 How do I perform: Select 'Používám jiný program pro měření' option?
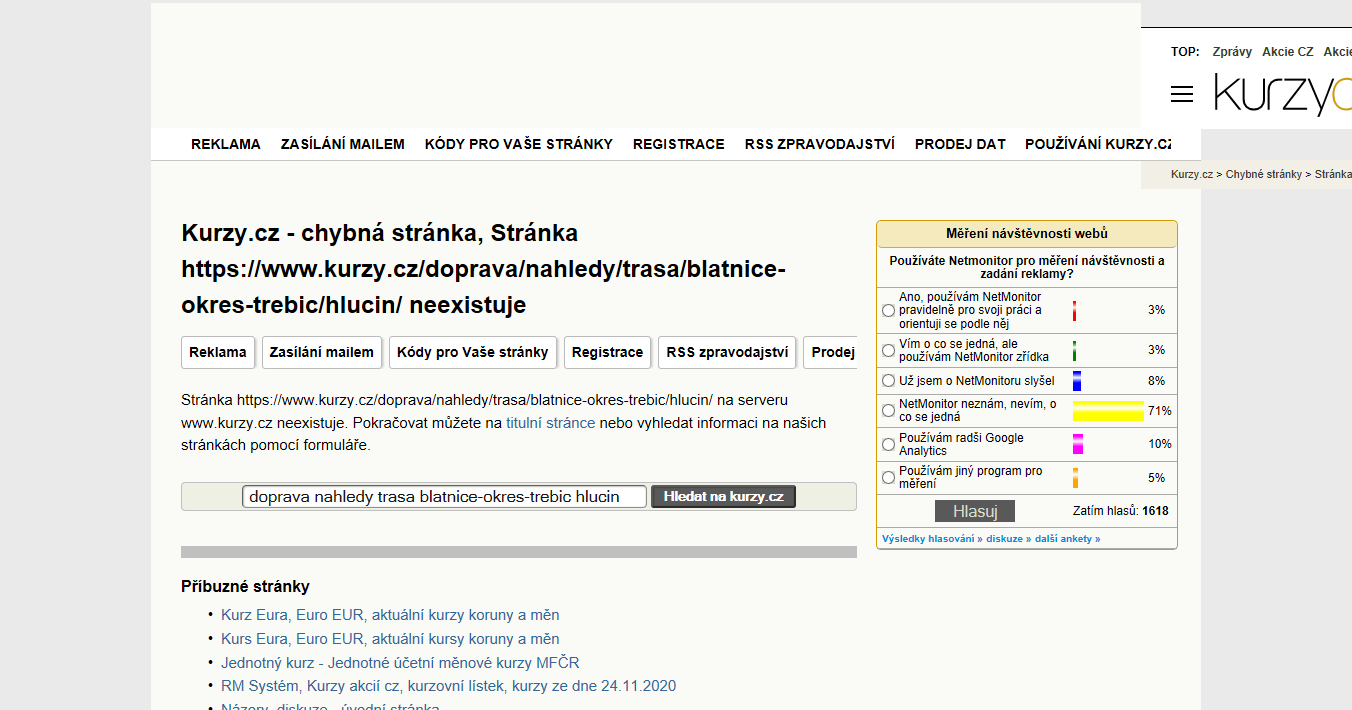point(888,478)
